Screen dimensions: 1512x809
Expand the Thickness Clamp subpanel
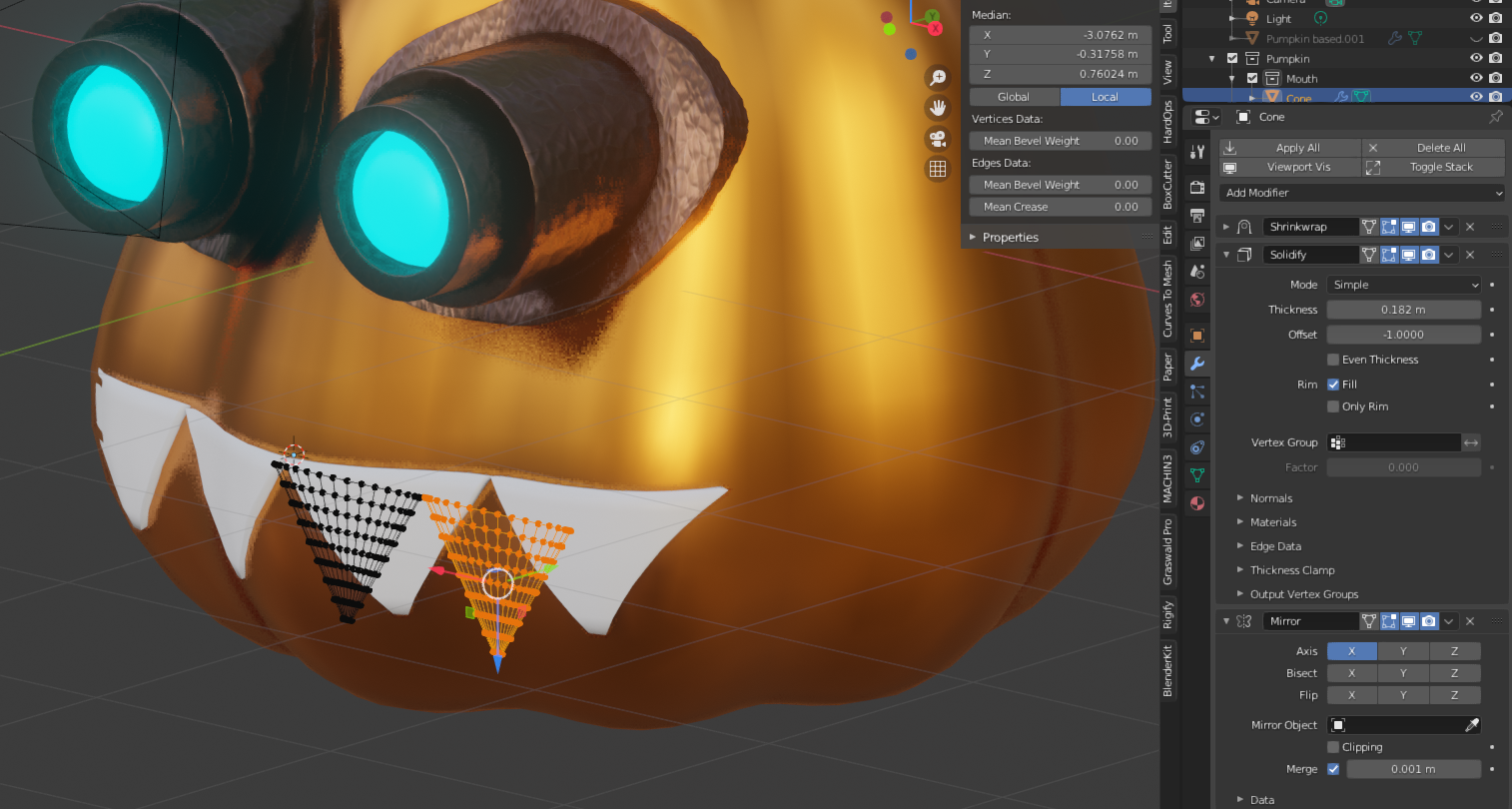1240,570
